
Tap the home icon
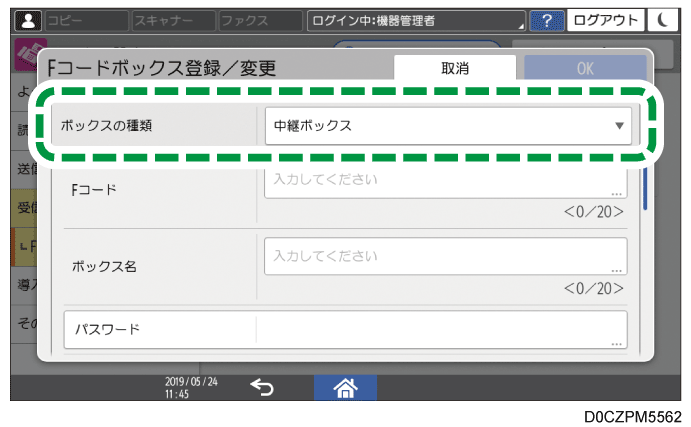tap(345, 388)
